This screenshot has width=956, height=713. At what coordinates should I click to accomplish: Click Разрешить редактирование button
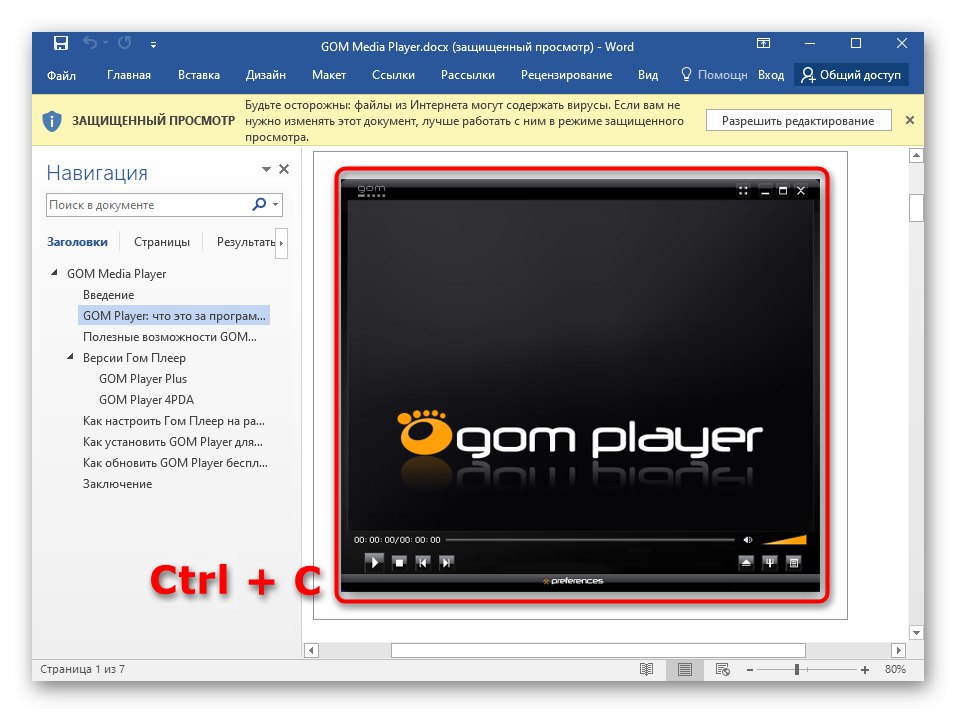click(x=798, y=121)
